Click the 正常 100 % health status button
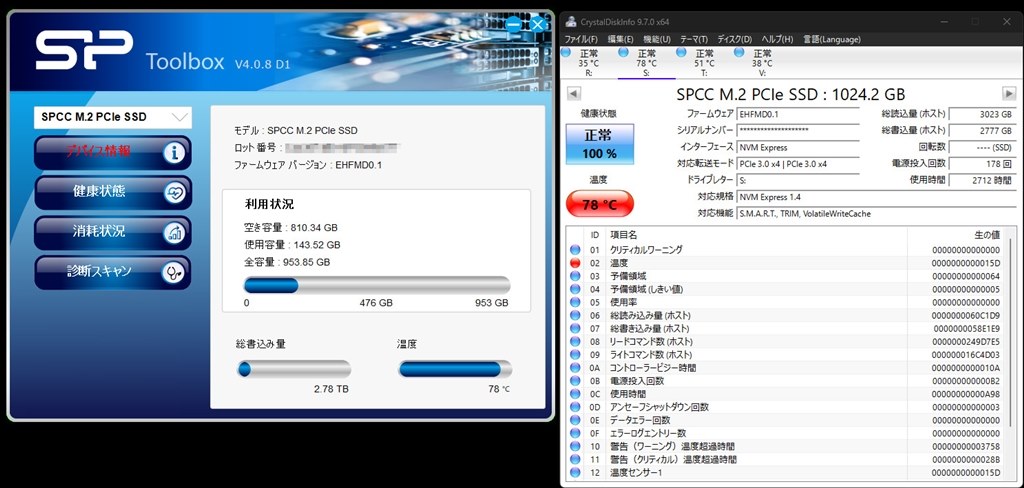Screen dimensions: 1024x488 tap(600, 144)
